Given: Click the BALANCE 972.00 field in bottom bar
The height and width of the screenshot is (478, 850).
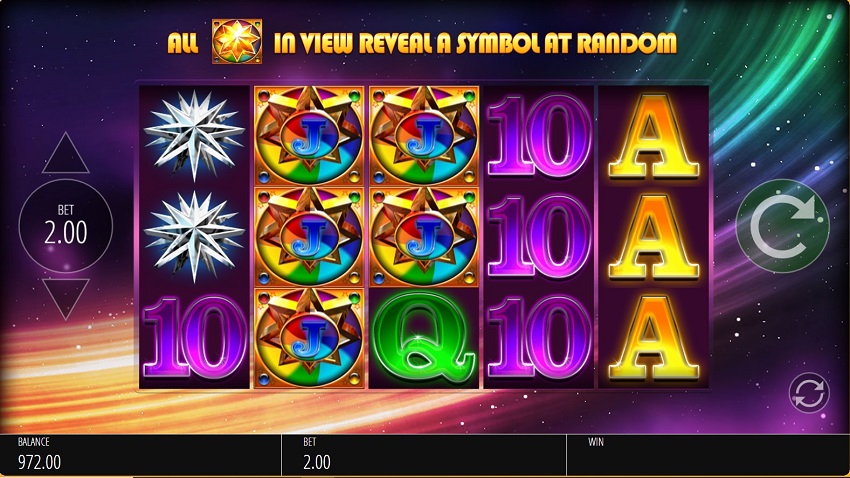Looking at the screenshot, I should tap(140, 455).
